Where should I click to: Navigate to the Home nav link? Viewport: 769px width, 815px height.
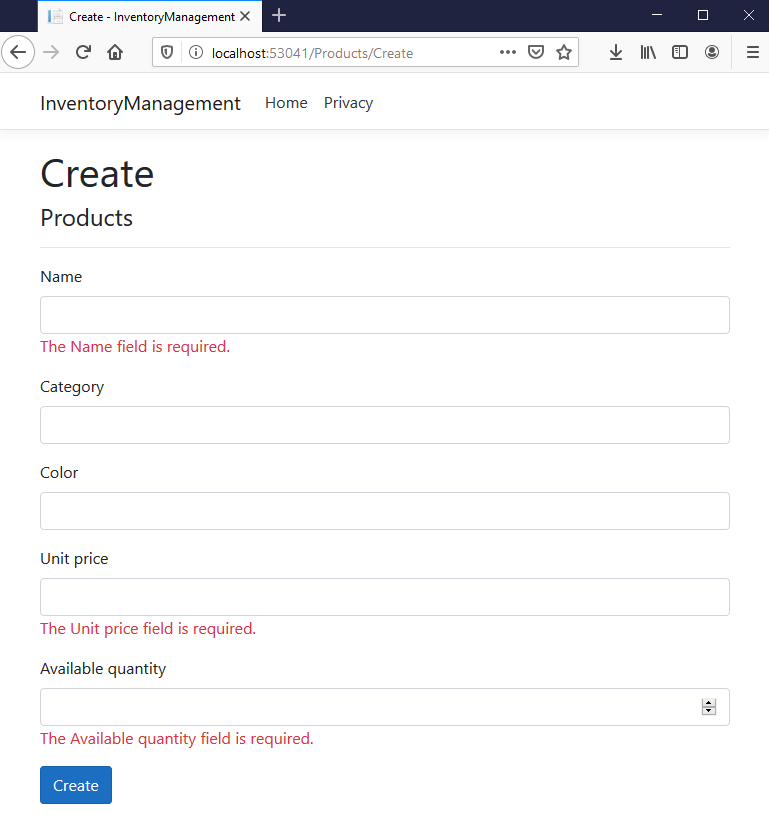286,103
